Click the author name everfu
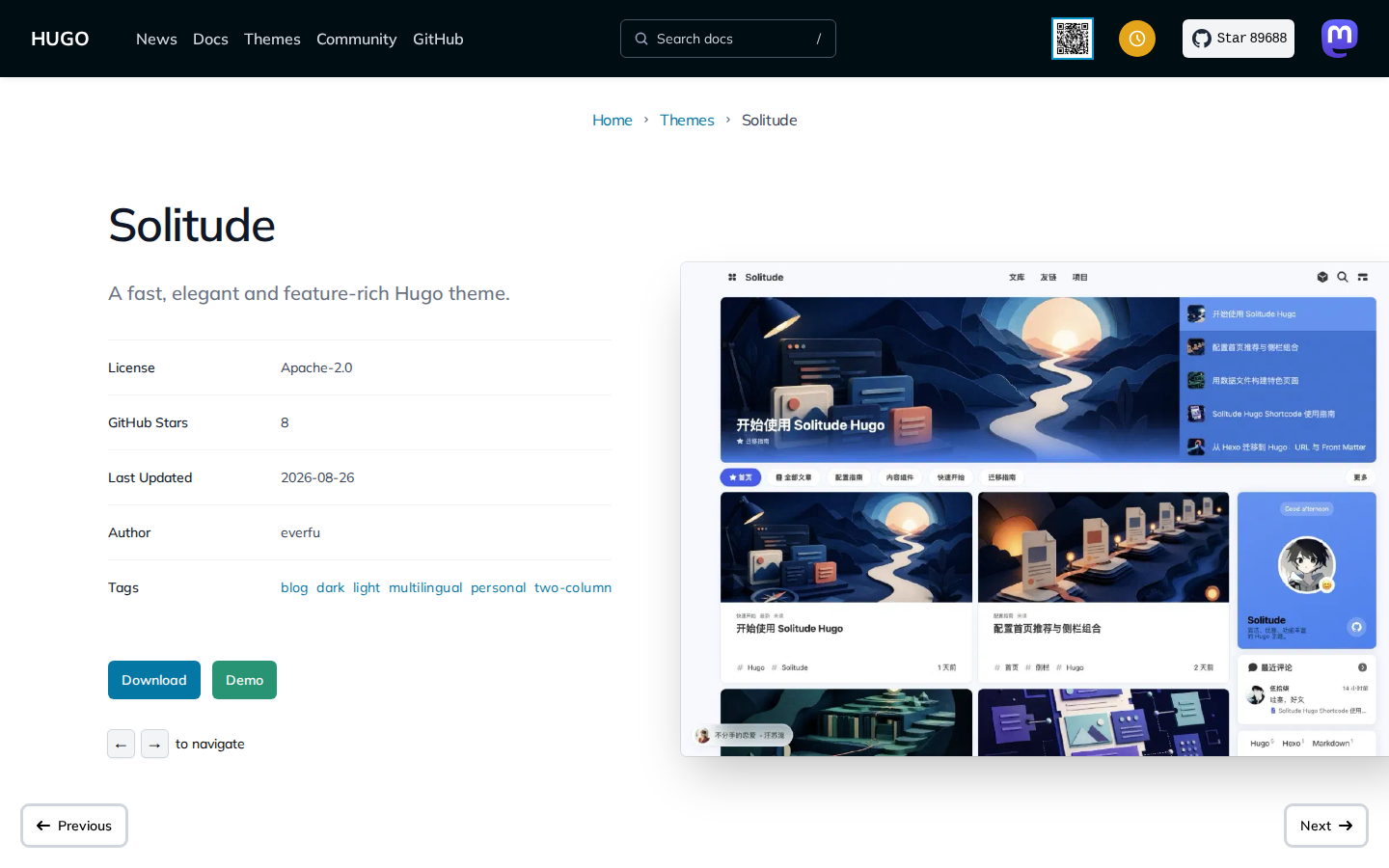 click(x=300, y=532)
